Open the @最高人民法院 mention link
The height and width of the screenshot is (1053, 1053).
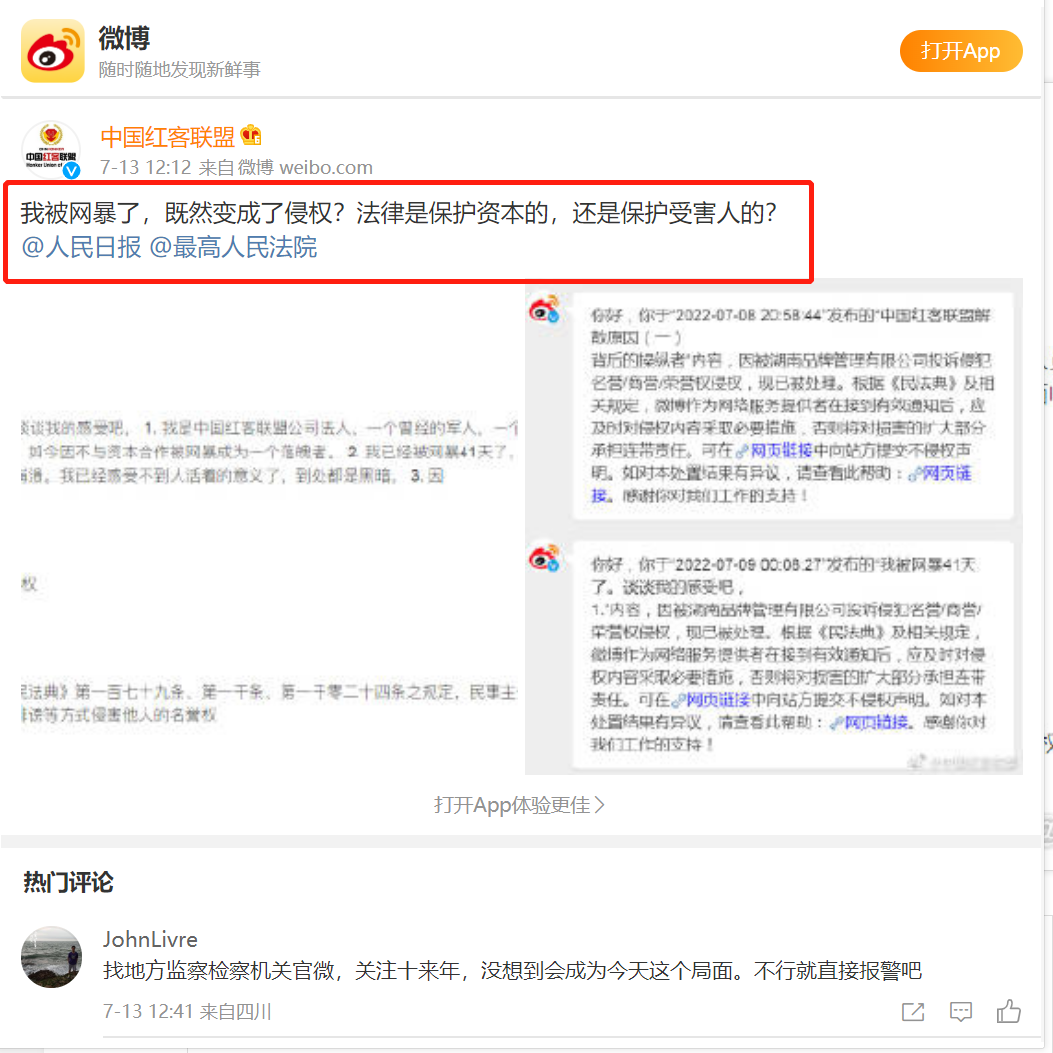pyautogui.click(x=233, y=247)
